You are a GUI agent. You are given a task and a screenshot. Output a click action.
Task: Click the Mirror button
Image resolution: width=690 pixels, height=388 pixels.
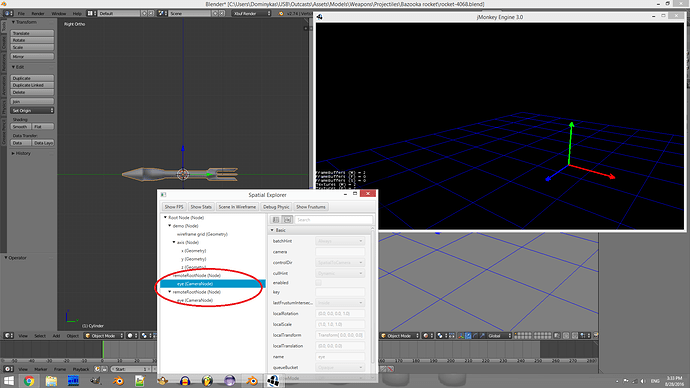point(32,56)
